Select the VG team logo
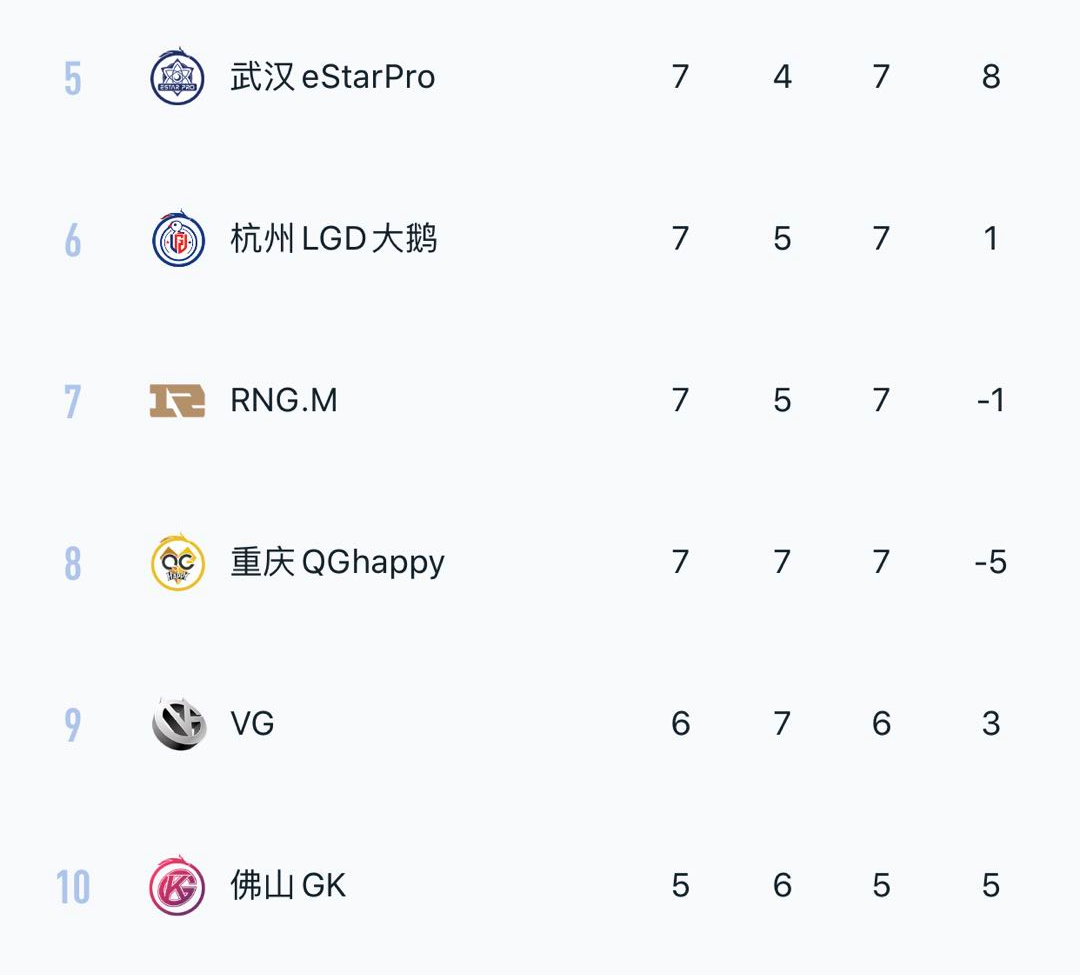Image resolution: width=1080 pixels, height=975 pixels. pos(178,723)
